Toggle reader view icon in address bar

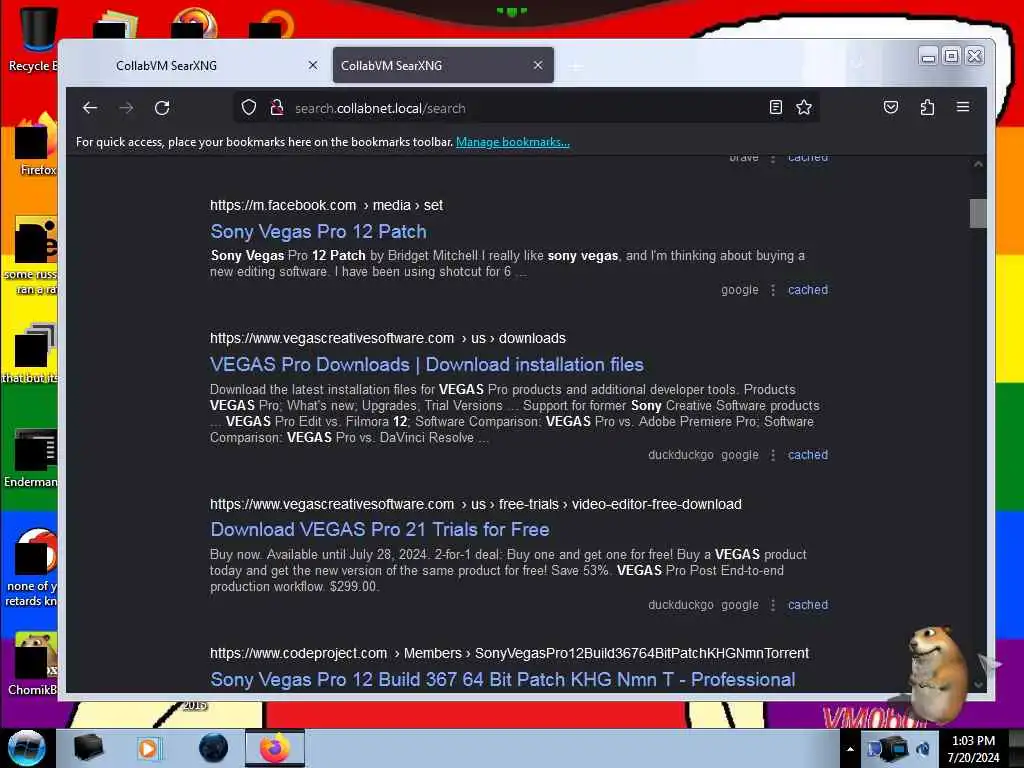775,107
